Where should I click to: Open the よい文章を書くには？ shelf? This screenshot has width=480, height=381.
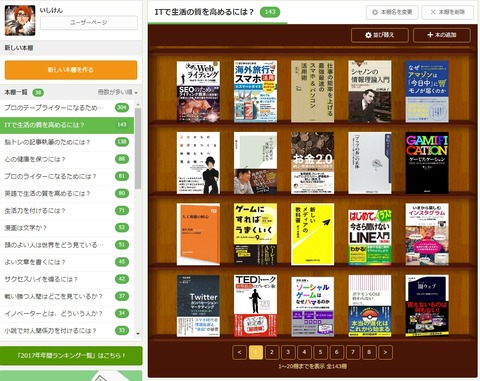[67, 262]
